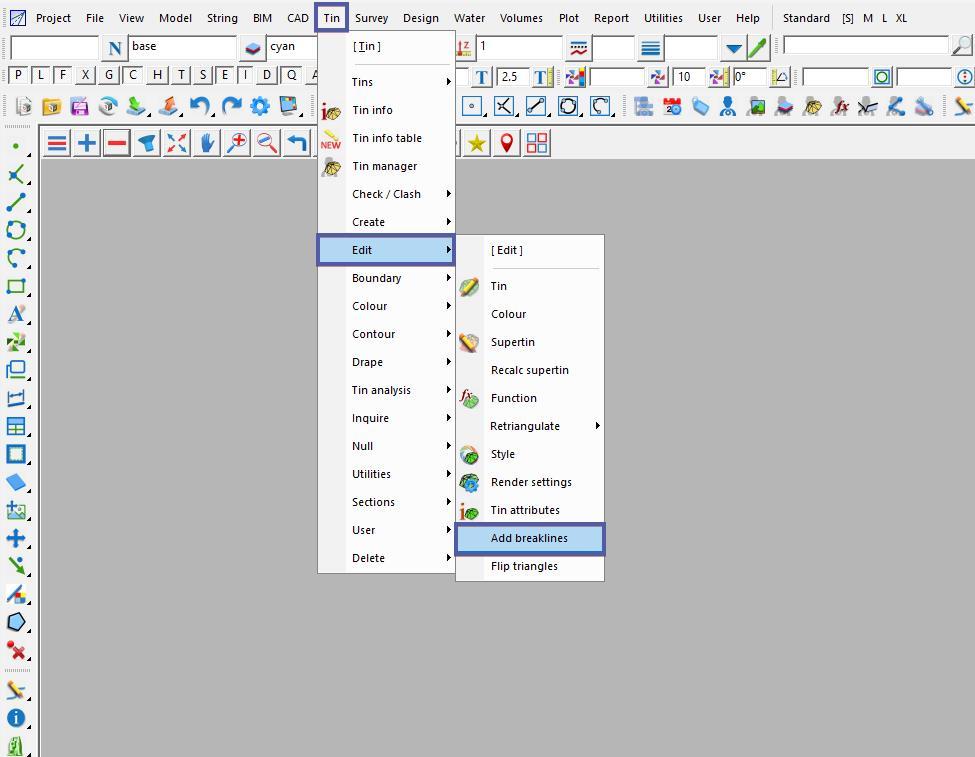The height and width of the screenshot is (757, 975).
Task: Click the blue cross move tool
Action: coord(16,538)
